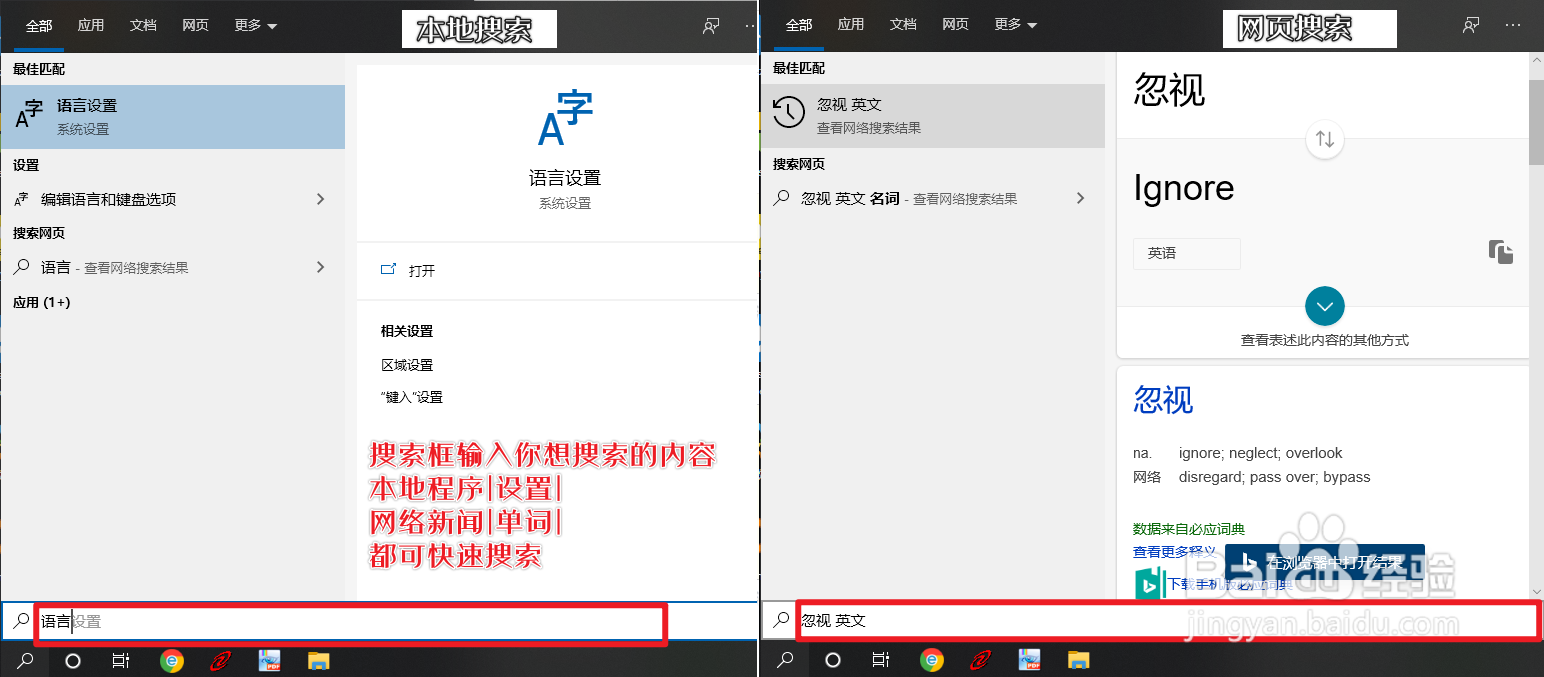The height and width of the screenshot is (677, 1544).
Task: Click the search icon beside 忽视 英文 名词
Action: (782, 198)
